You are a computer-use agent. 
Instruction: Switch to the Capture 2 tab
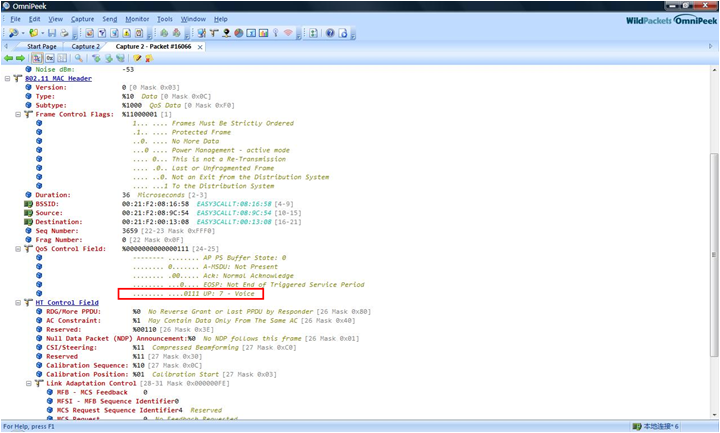(x=85, y=47)
